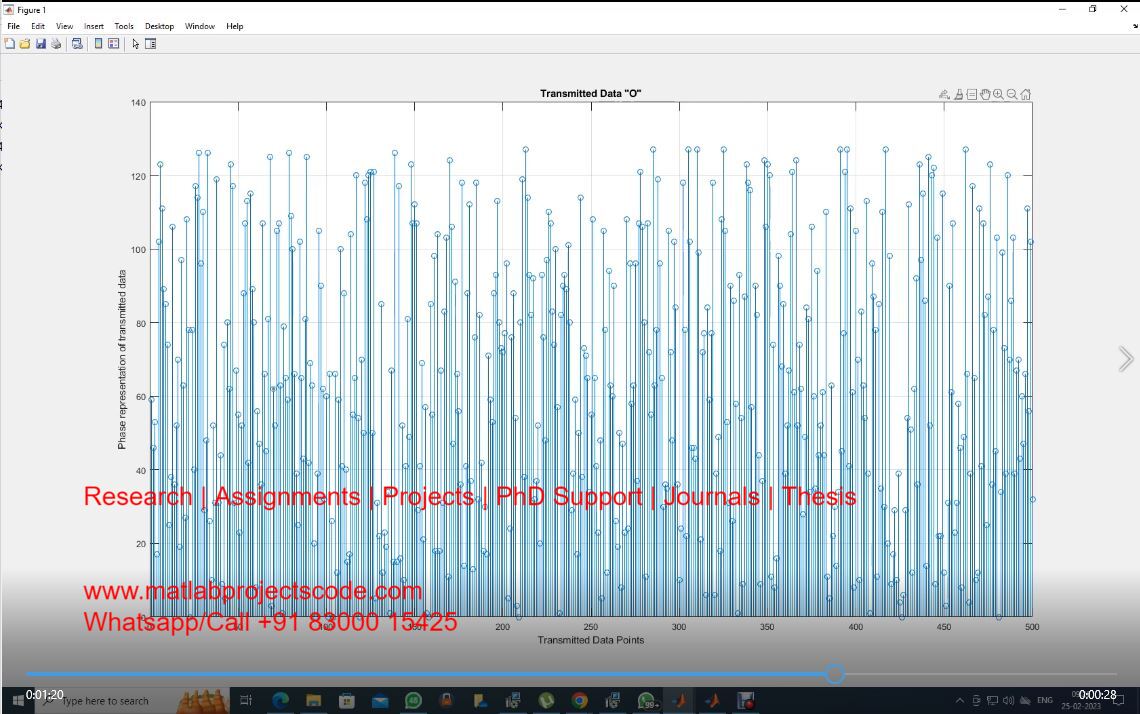Expand the Insert menu
This screenshot has height=714, width=1140.
click(x=94, y=26)
